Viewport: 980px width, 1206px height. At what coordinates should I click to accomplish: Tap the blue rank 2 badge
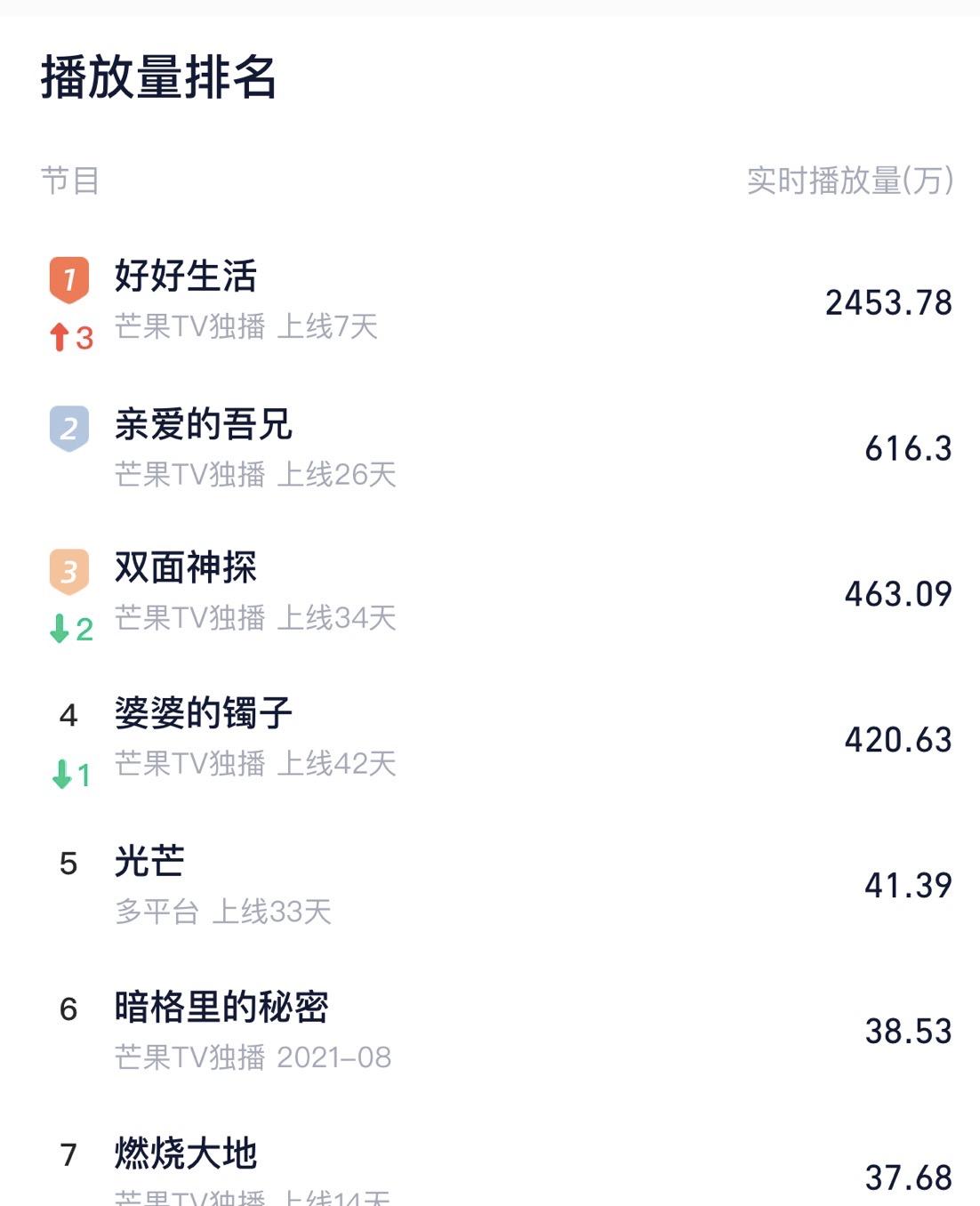(x=68, y=428)
